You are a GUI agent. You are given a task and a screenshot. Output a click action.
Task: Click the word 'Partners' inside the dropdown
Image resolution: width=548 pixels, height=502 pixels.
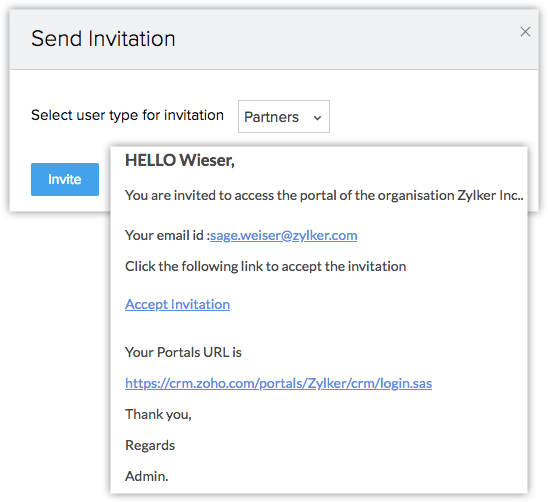(272, 117)
